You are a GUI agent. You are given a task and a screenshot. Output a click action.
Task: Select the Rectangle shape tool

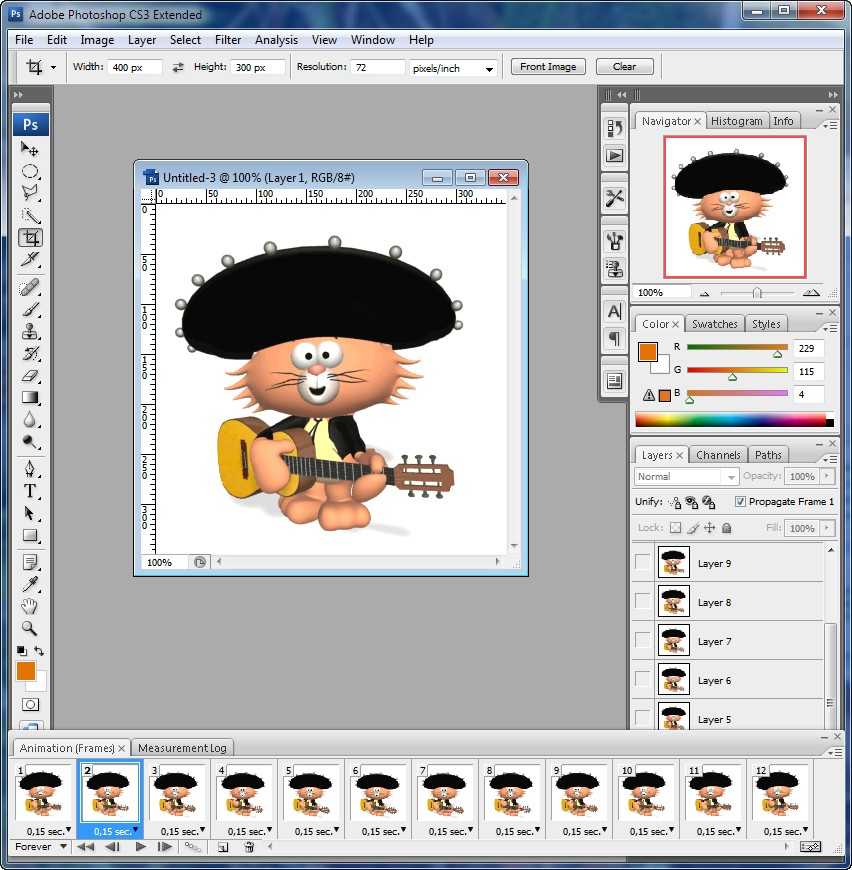[30, 535]
